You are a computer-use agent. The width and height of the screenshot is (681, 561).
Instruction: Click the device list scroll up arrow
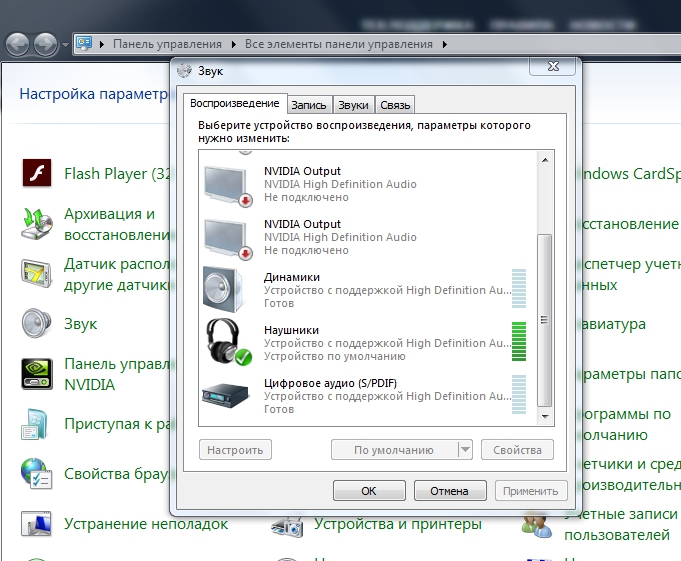[x=545, y=160]
